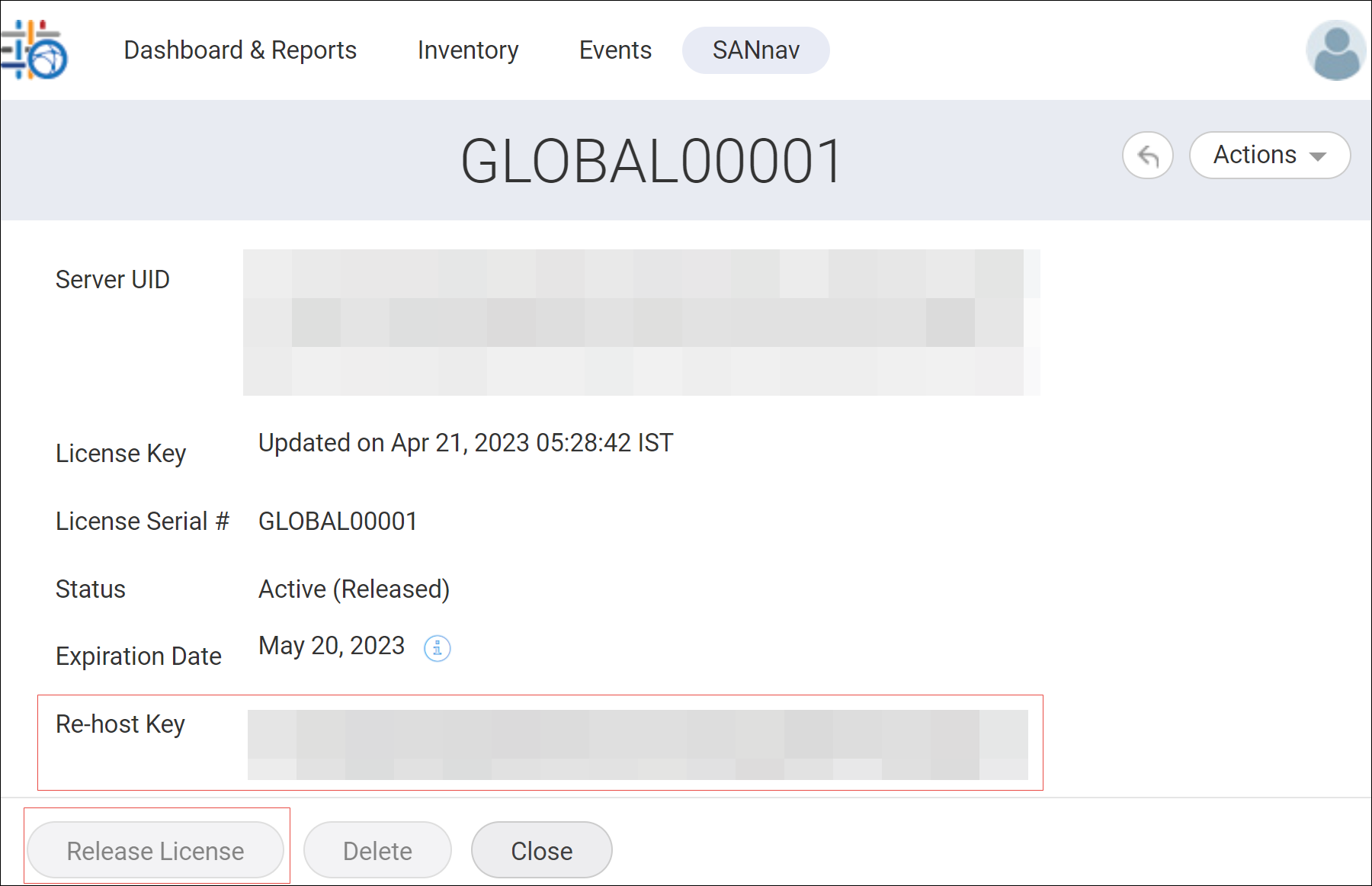The image size is (1372, 886).
Task: Click the Release License button
Action: click(x=155, y=850)
